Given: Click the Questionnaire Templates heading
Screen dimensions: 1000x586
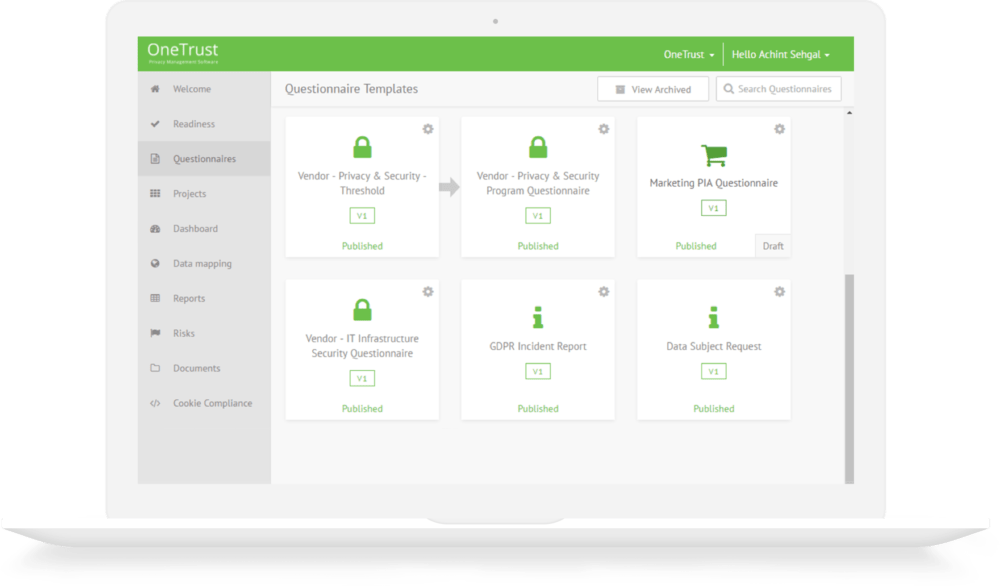Looking at the screenshot, I should pos(351,89).
